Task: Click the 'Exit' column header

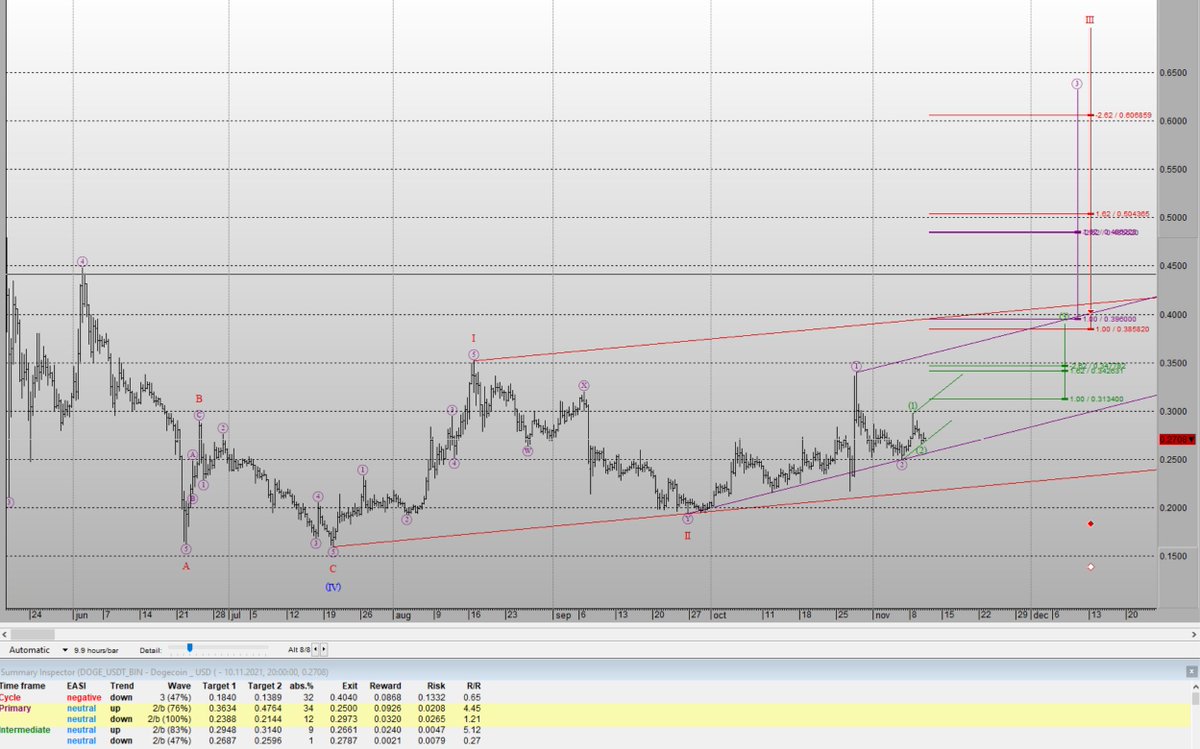Action: (349, 686)
